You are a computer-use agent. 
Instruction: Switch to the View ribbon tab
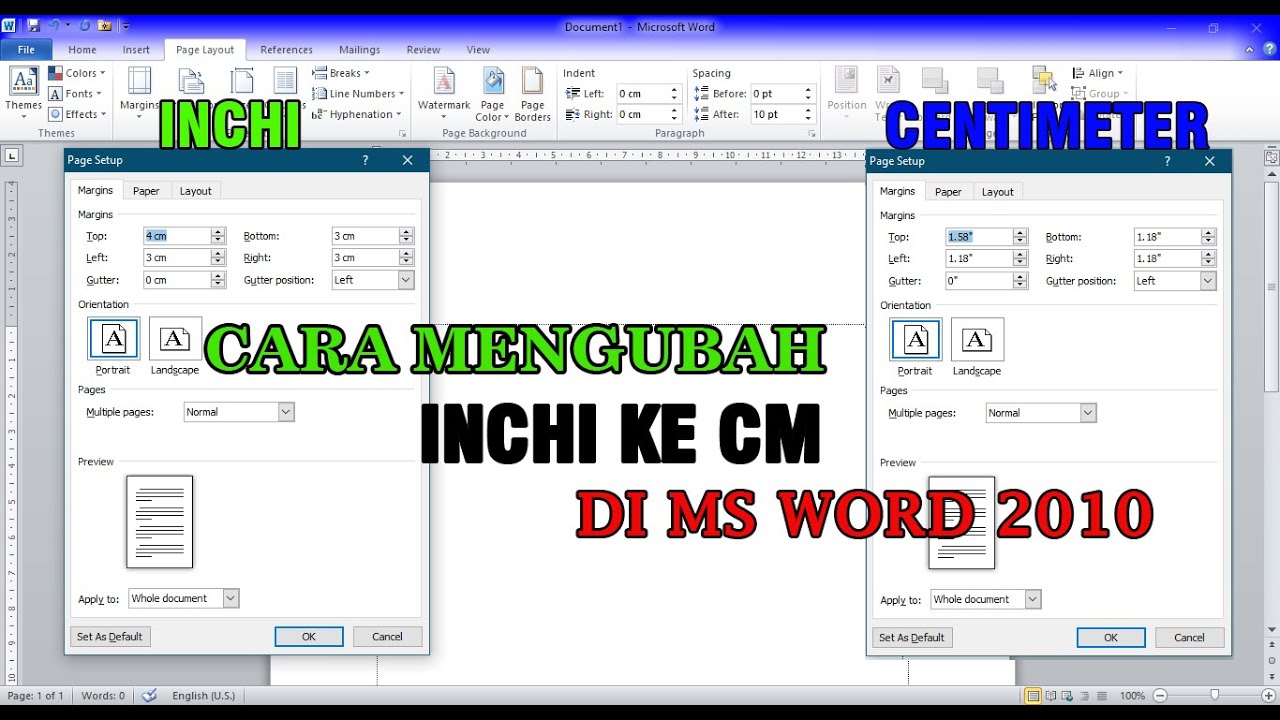[x=478, y=50]
